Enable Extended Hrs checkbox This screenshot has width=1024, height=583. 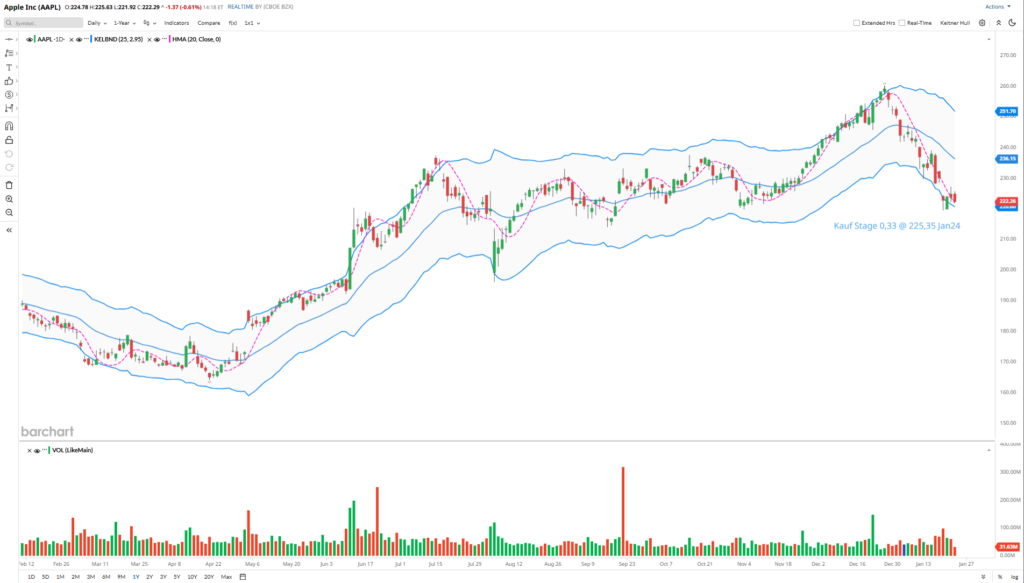[x=857, y=22]
